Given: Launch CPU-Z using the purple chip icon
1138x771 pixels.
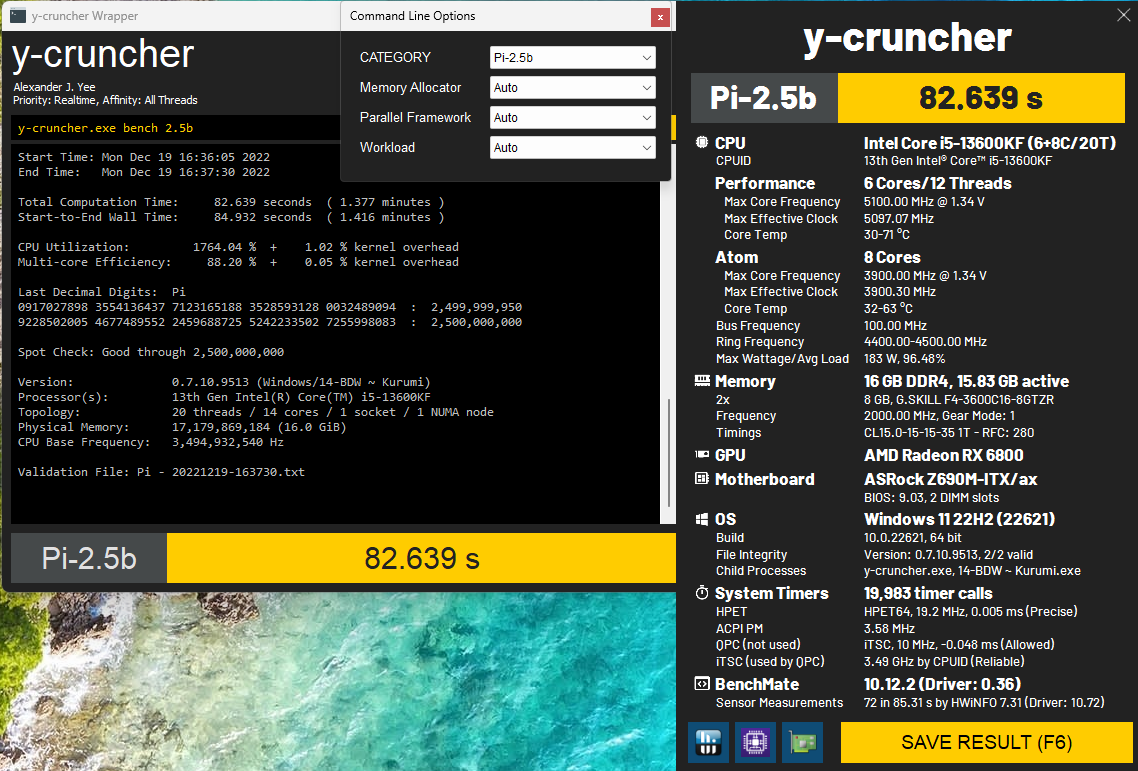Looking at the screenshot, I should (756, 742).
